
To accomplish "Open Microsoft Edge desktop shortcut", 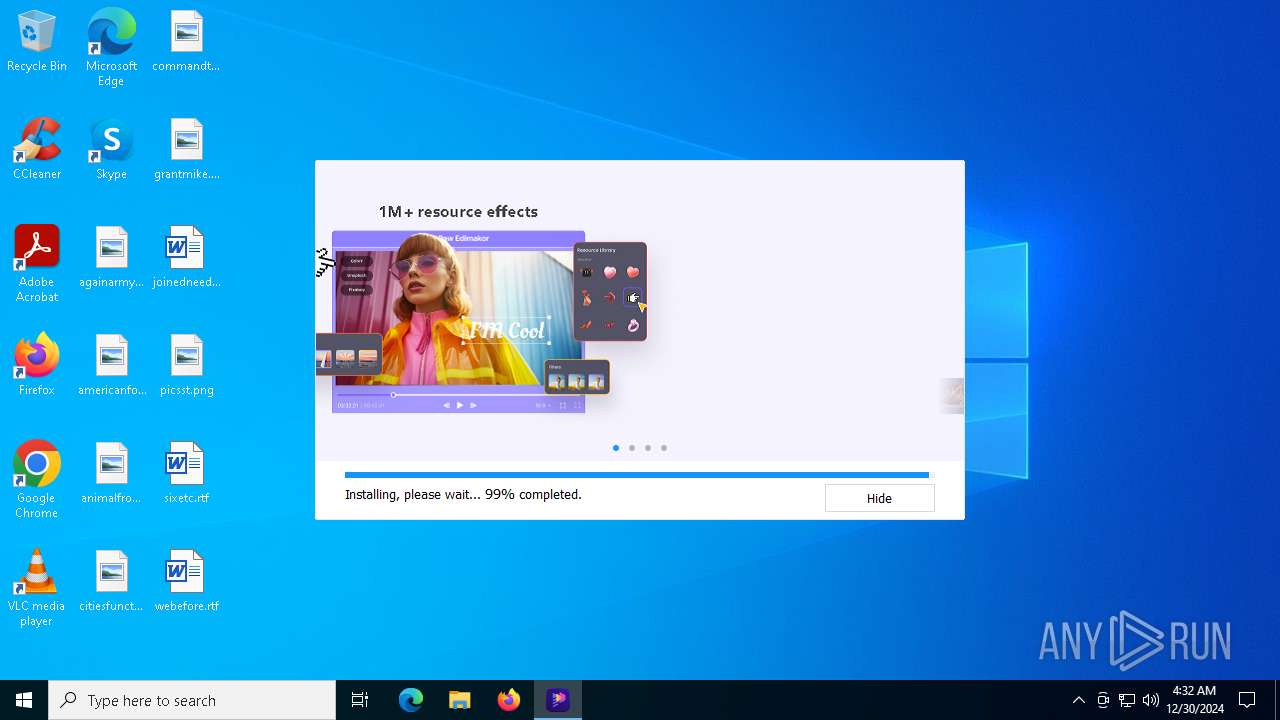I will click(x=111, y=47).
